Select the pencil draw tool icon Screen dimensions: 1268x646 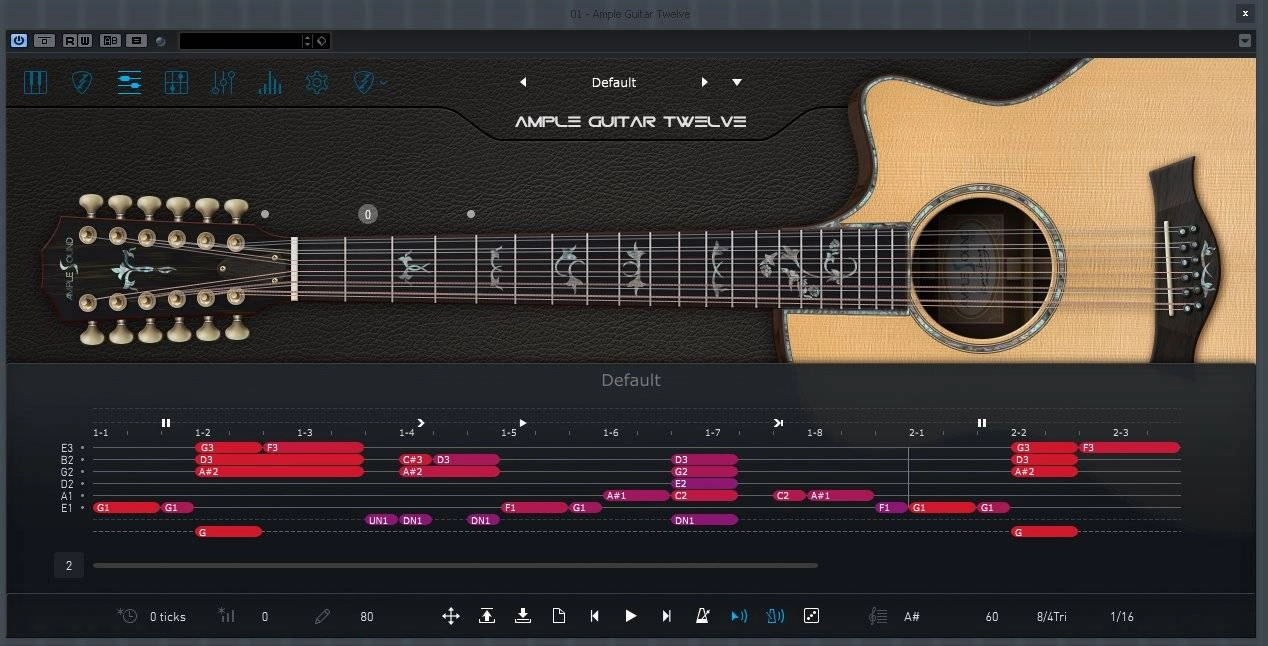tap(322, 616)
